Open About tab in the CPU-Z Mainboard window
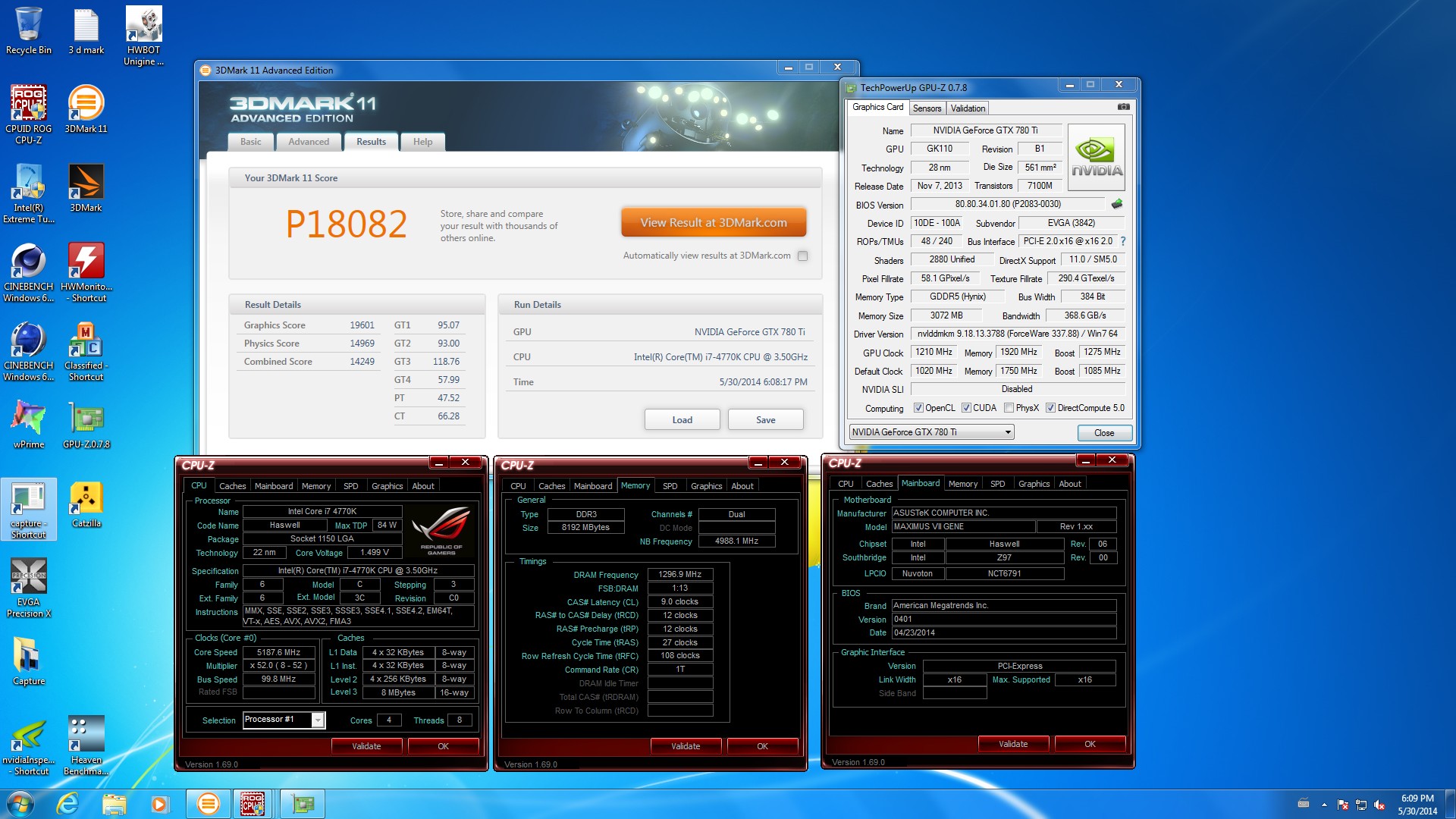This screenshot has height=819, width=1456. click(1070, 484)
